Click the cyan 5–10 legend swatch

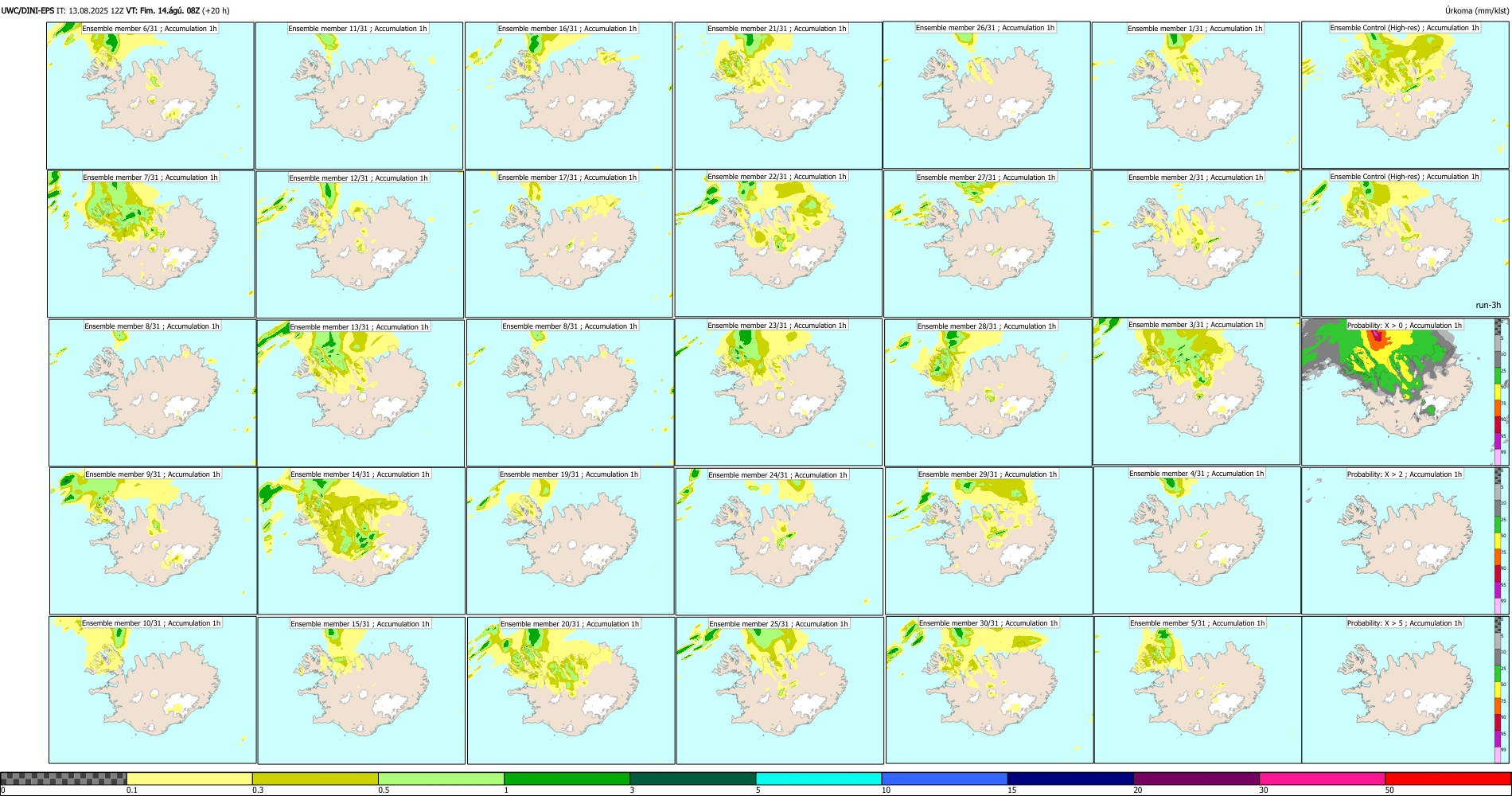819,778
